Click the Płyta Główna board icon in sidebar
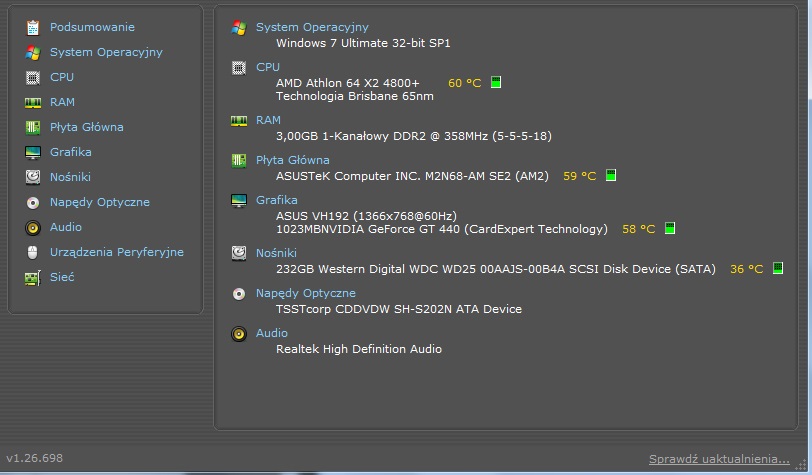This screenshot has height=475, width=812. pos(33,127)
